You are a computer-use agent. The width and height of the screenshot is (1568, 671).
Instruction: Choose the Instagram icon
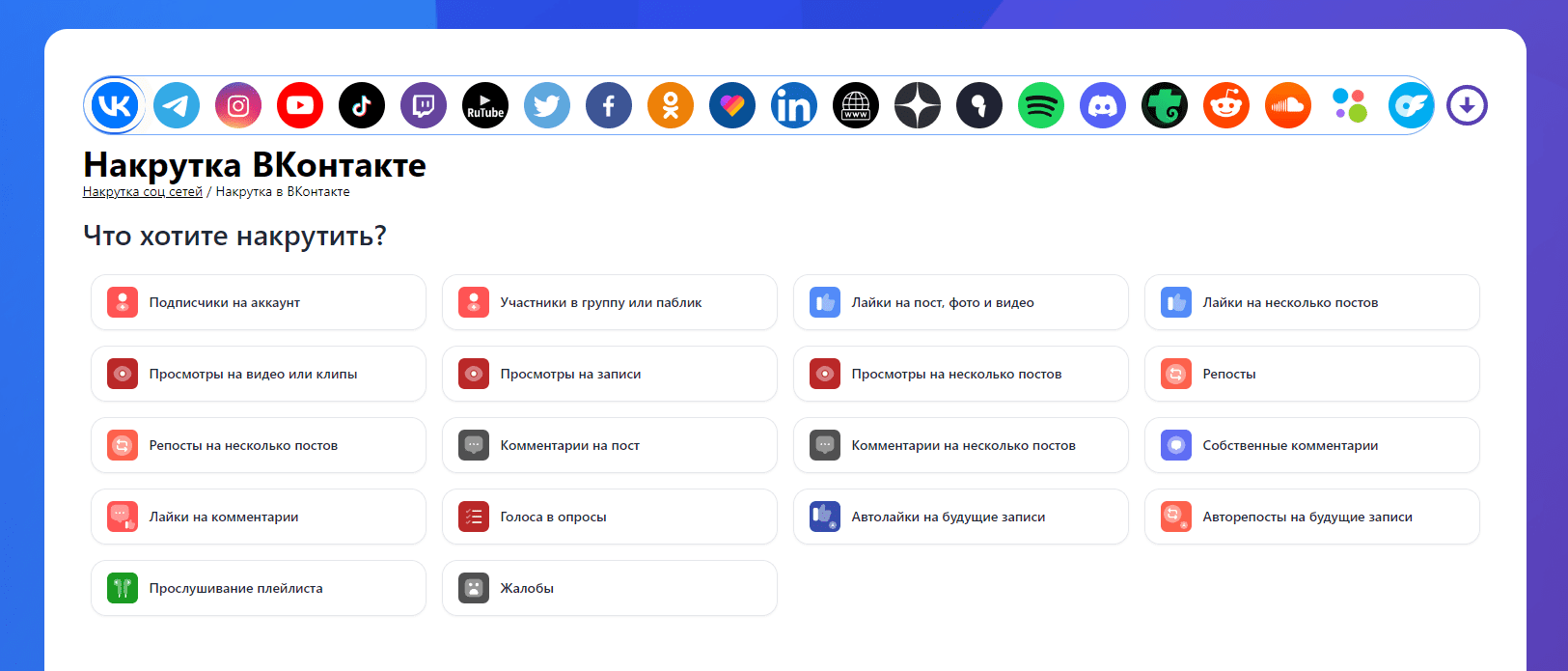238,105
